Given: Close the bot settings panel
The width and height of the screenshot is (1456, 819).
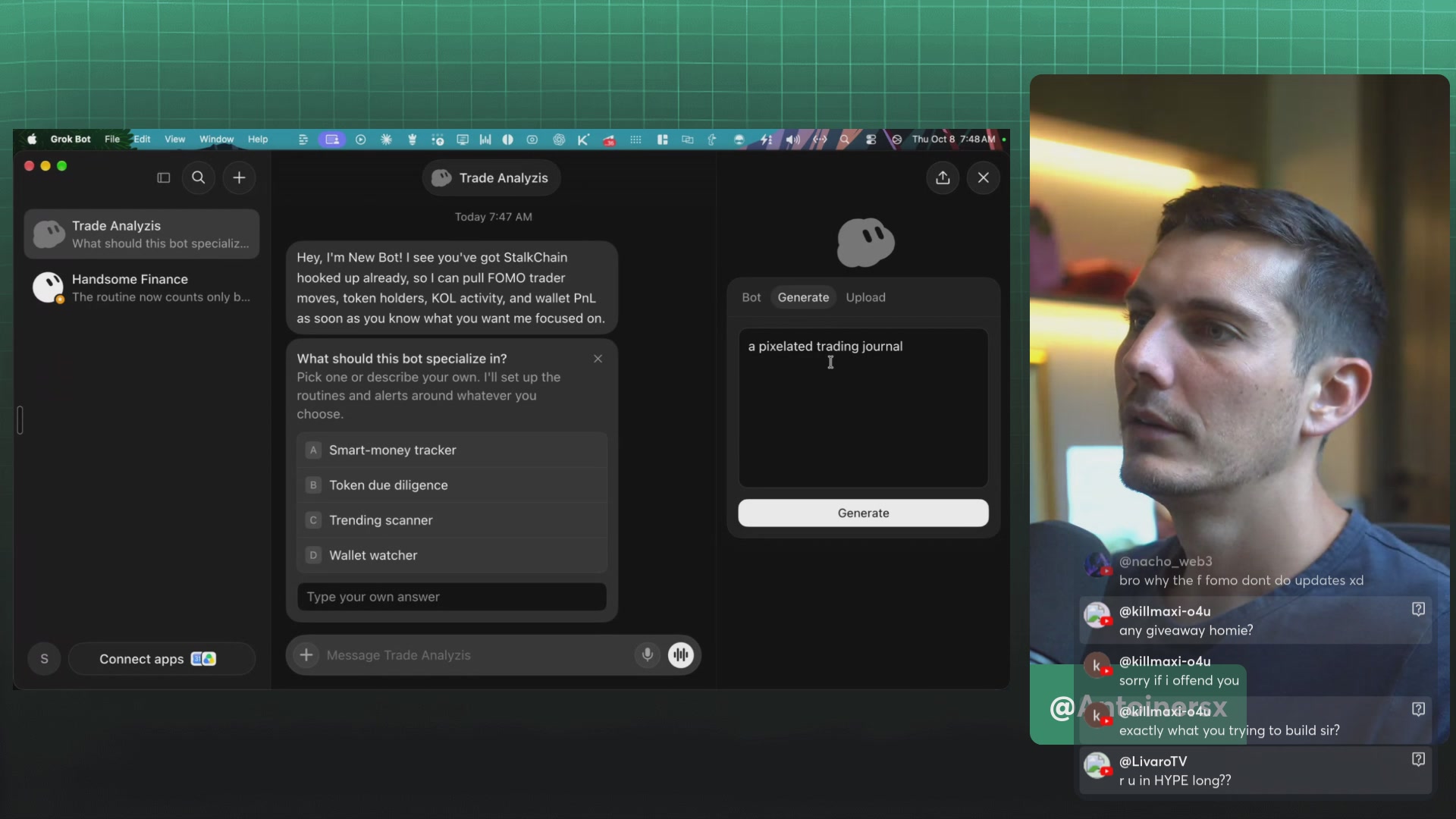Looking at the screenshot, I should click(x=984, y=177).
